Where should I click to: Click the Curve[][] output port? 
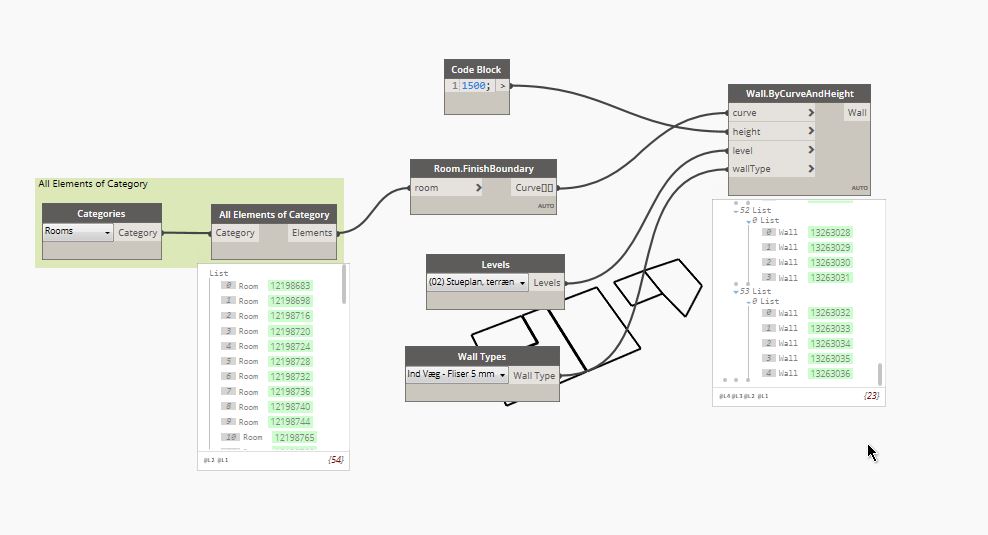(x=534, y=187)
